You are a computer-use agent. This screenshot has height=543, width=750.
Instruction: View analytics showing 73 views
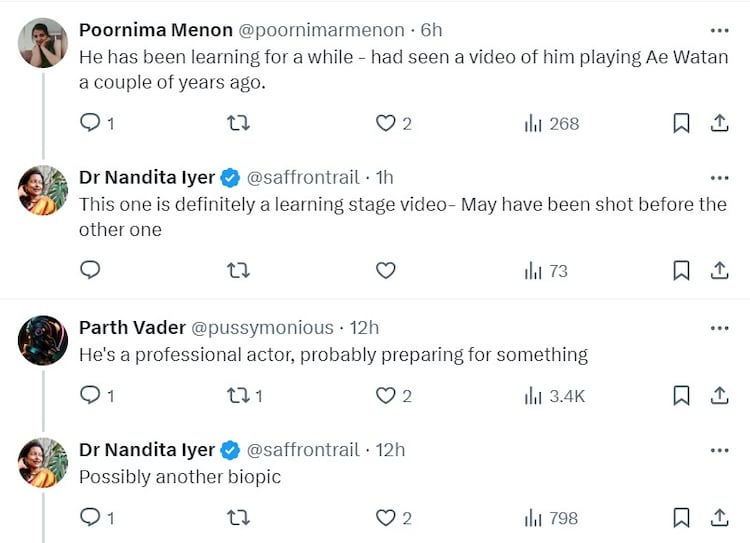pyautogui.click(x=546, y=270)
